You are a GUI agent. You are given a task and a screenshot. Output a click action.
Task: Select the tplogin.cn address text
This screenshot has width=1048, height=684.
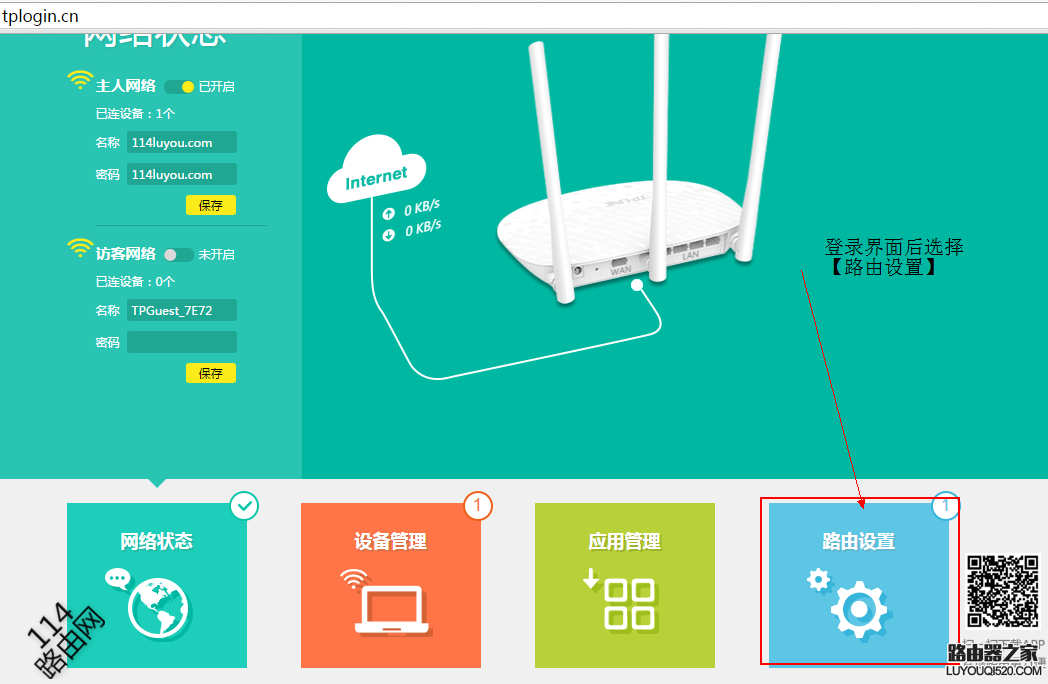click(x=42, y=16)
